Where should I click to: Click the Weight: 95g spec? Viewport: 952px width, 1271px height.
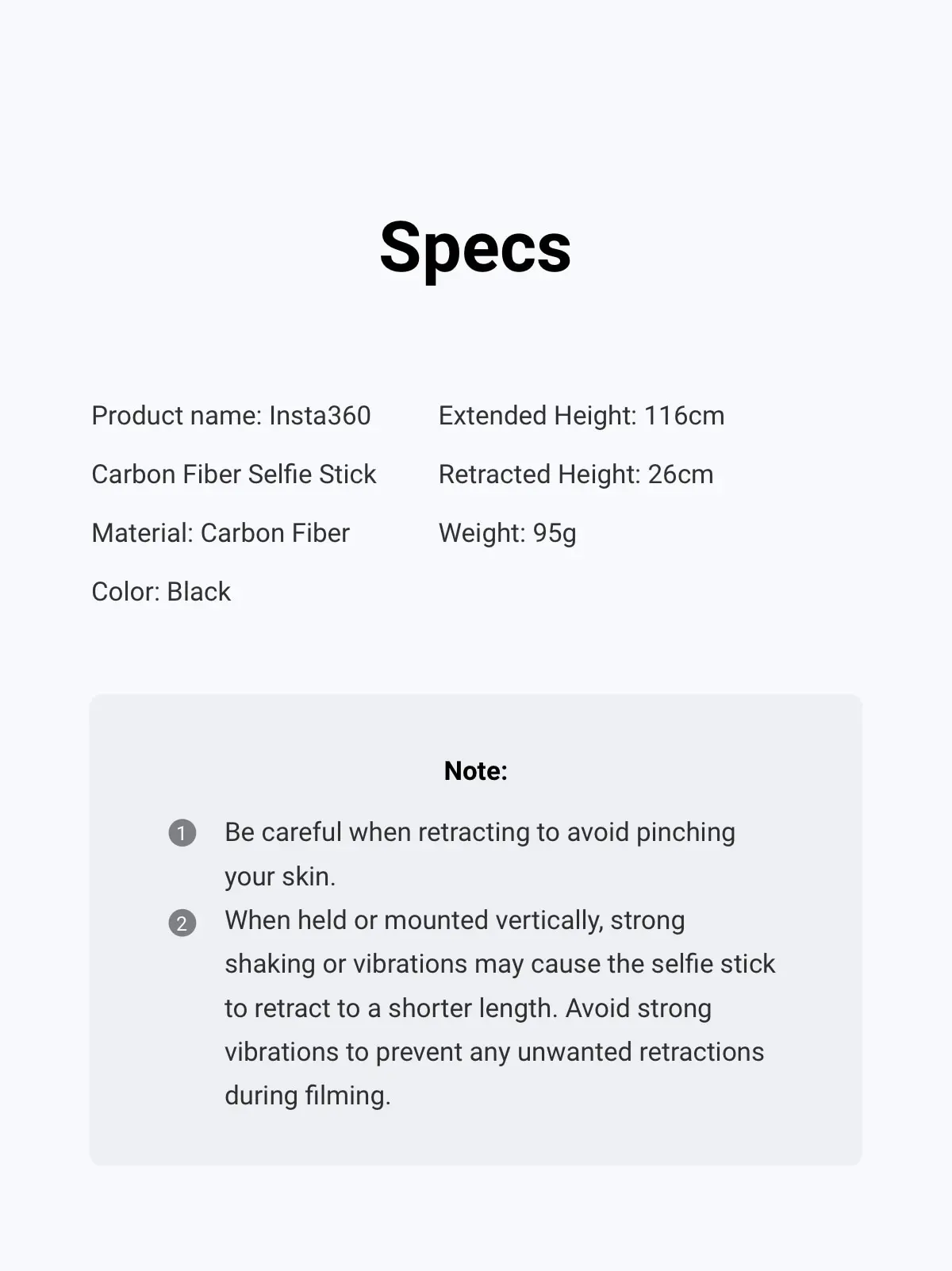point(507,533)
